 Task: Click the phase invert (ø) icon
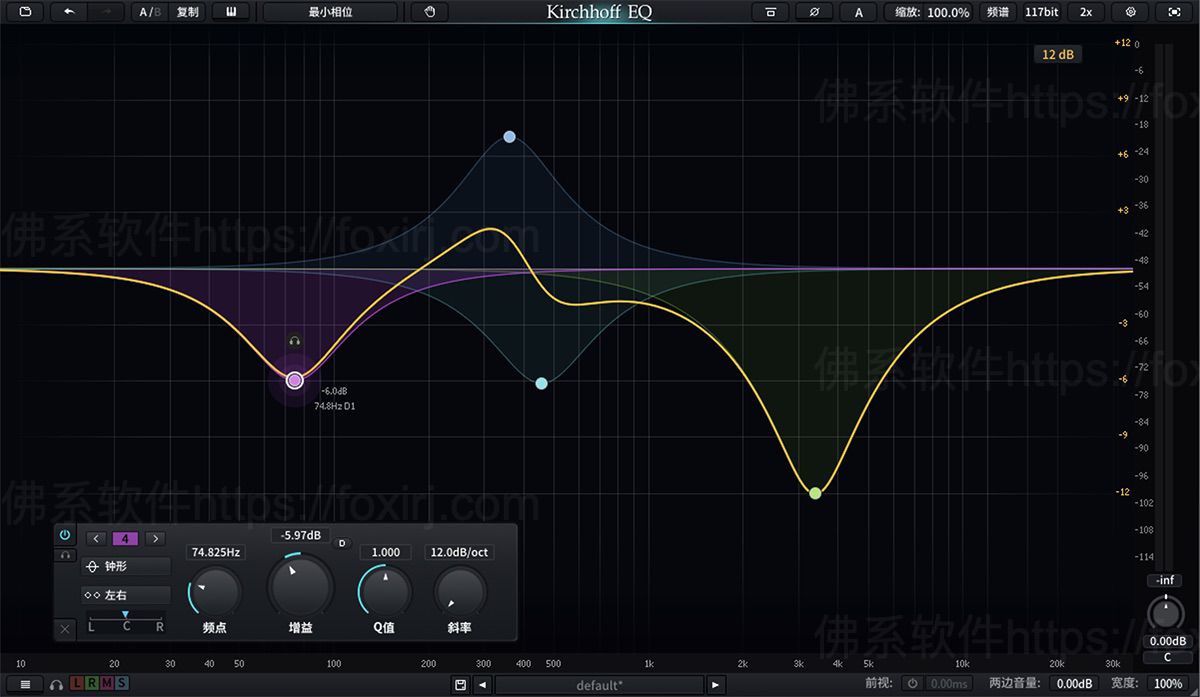tap(815, 12)
